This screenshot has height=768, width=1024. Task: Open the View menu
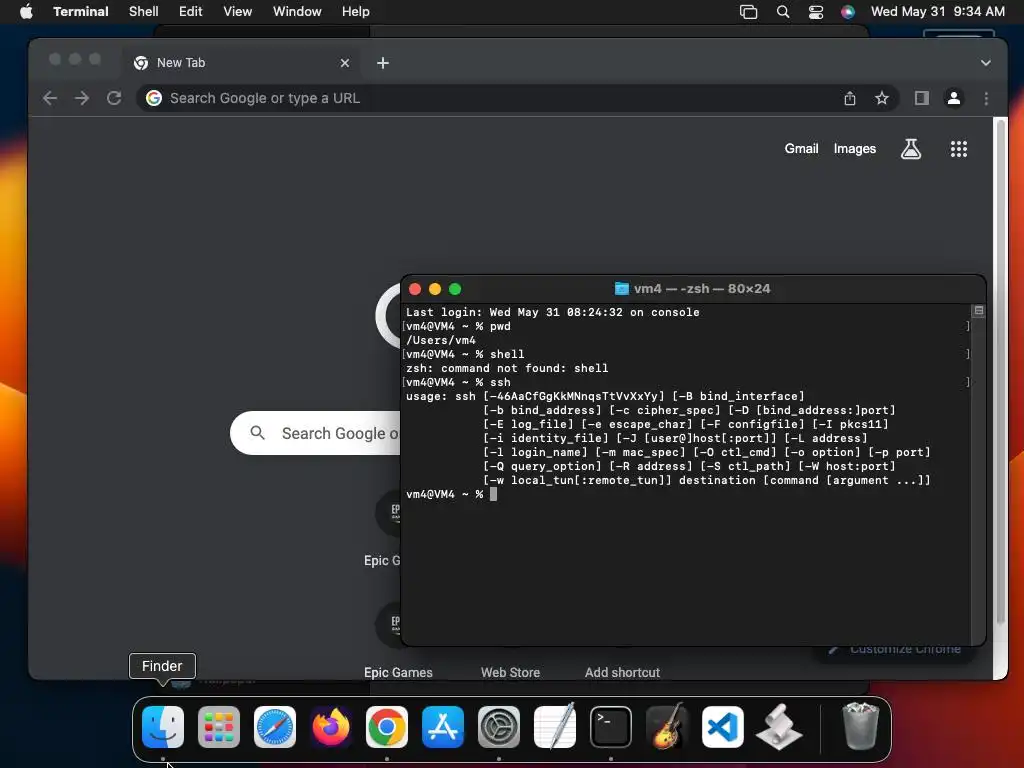(238, 12)
